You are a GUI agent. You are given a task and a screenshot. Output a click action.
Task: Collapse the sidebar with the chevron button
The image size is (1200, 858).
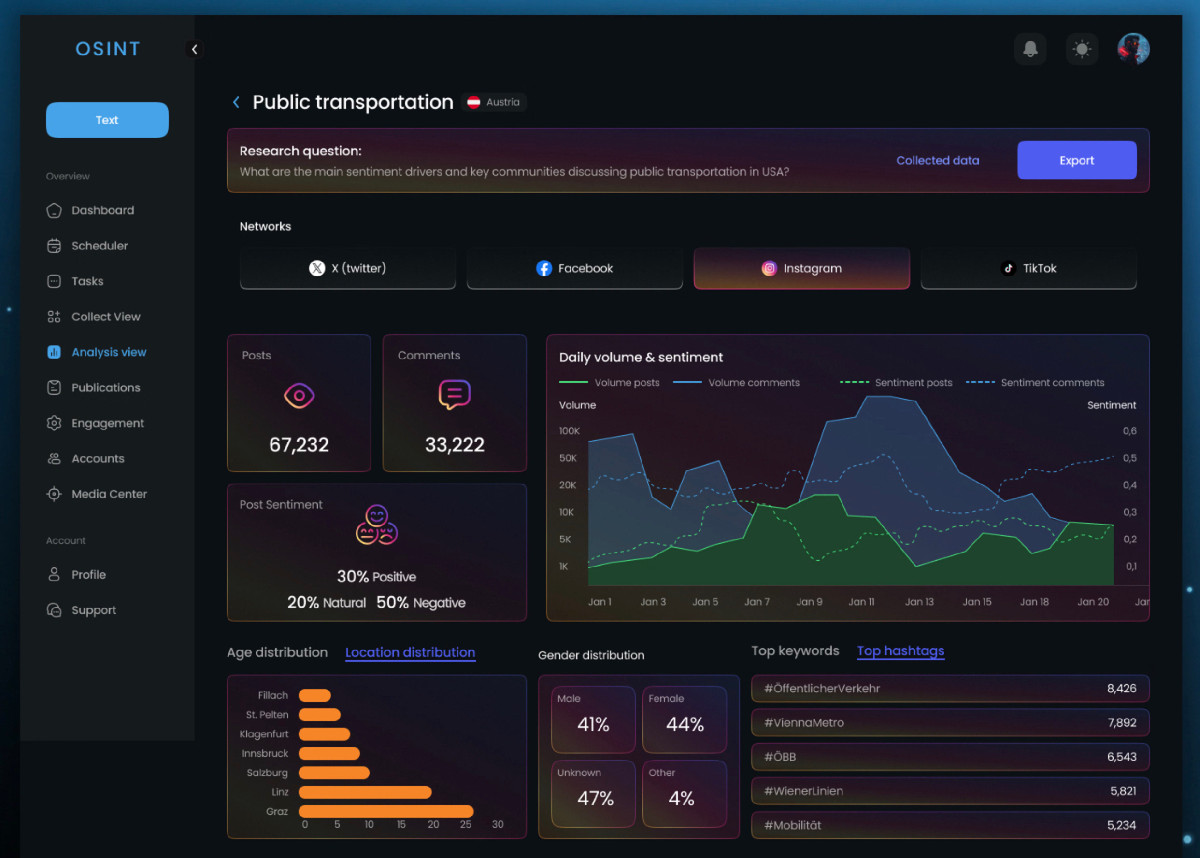tap(194, 49)
